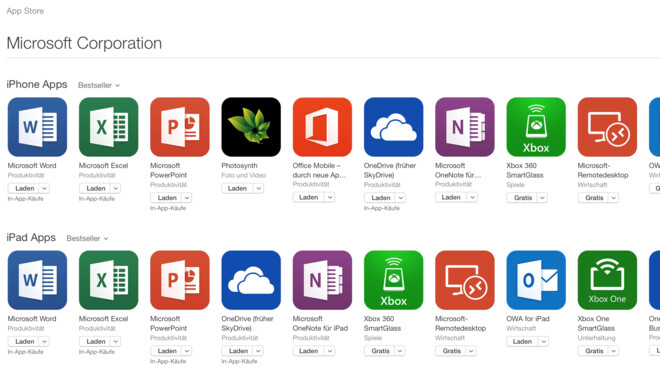Image resolution: width=660 pixels, height=390 pixels.
Task: Open the Office Mobile app icon
Action: (322, 127)
